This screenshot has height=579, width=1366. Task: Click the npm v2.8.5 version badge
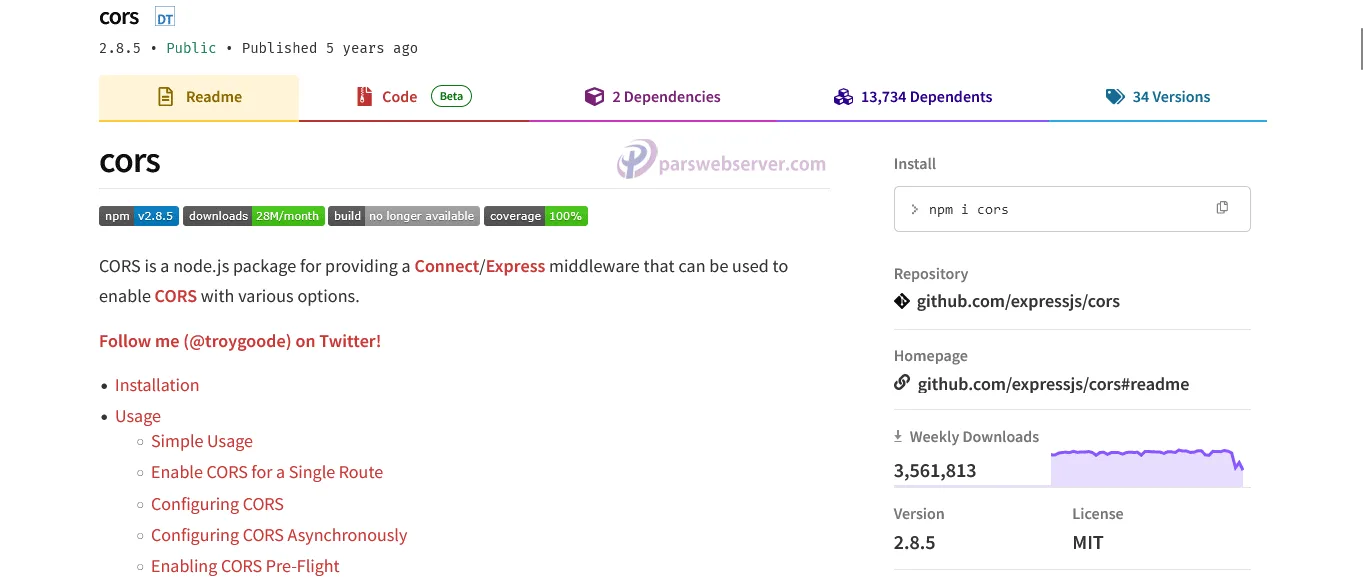pos(138,215)
